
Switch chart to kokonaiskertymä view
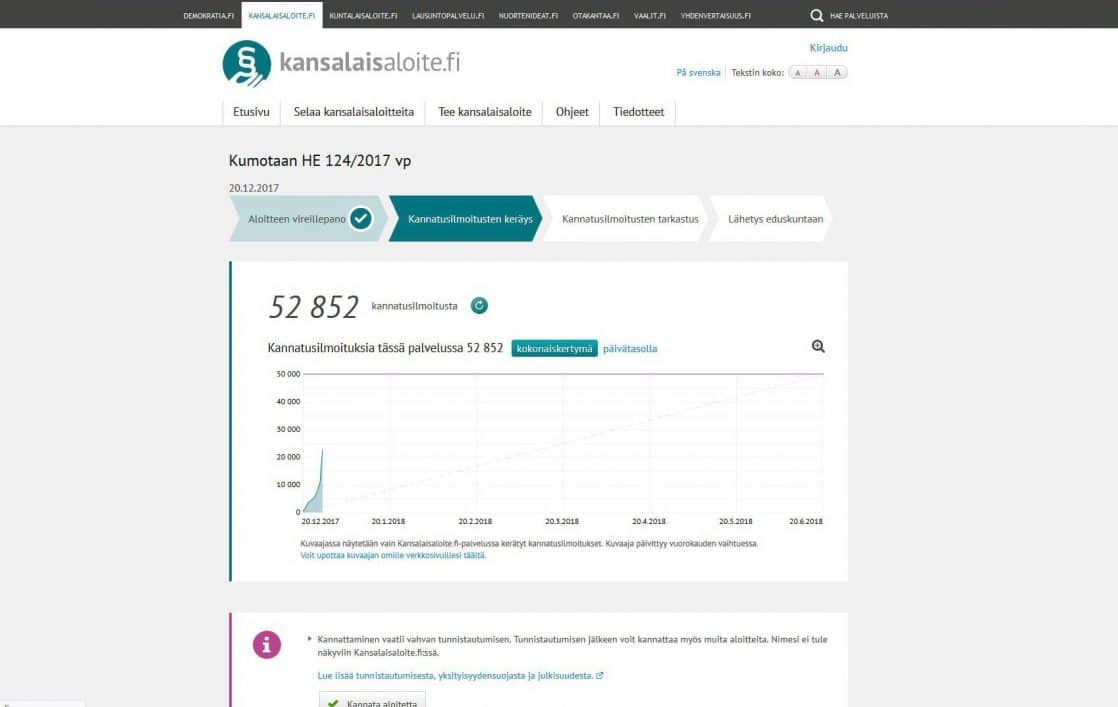[x=554, y=349]
